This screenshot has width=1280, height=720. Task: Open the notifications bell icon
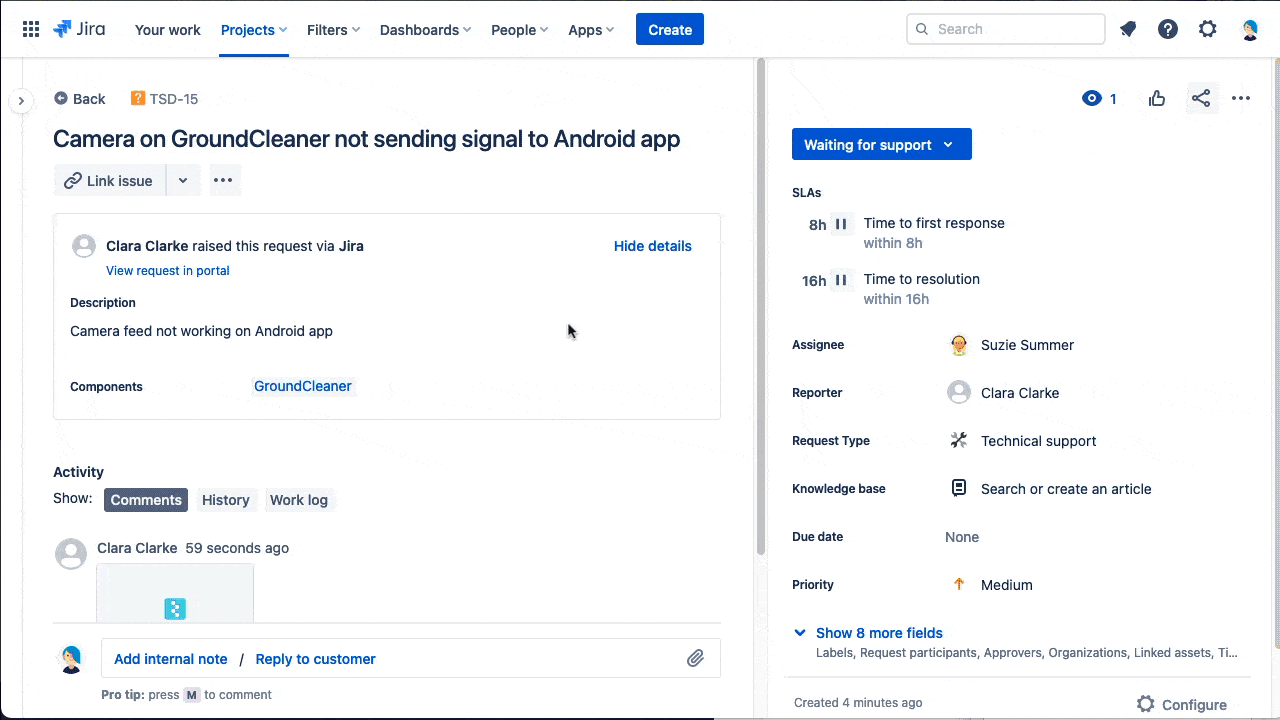tap(1128, 29)
